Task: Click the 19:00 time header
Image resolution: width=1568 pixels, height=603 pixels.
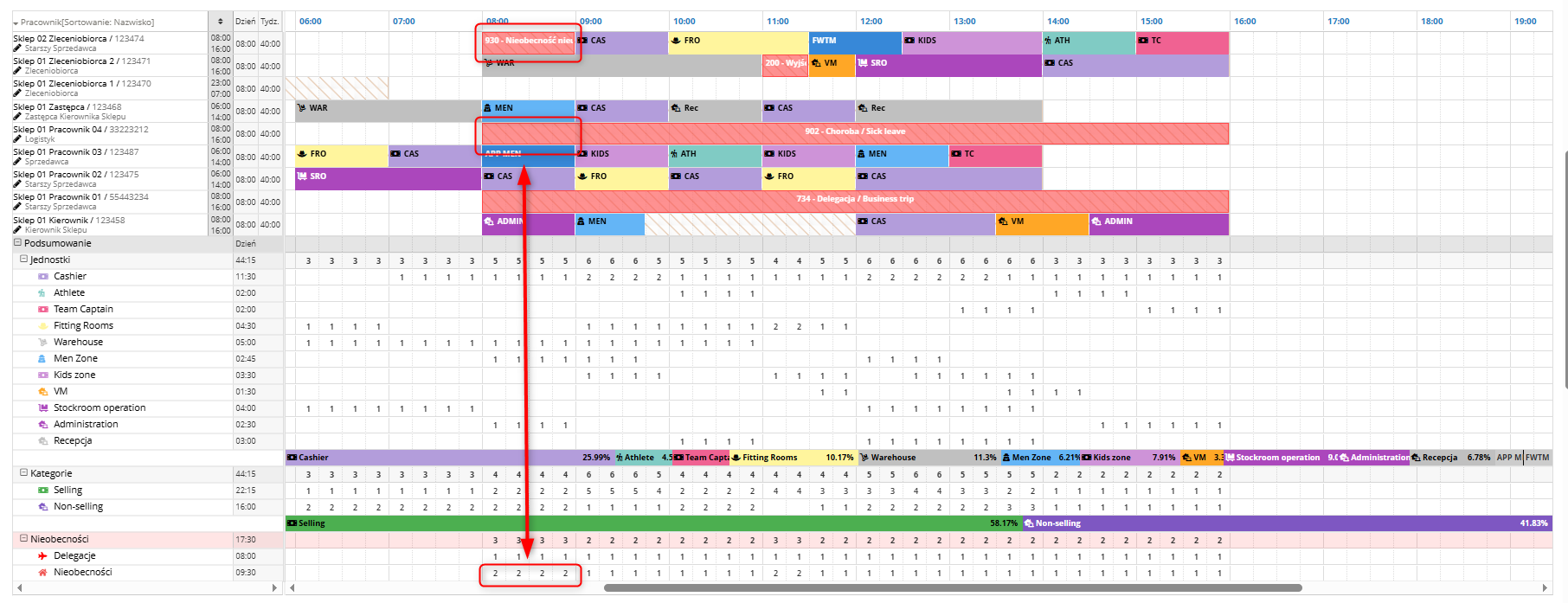Action: pyautogui.click(x=1526, y=22)
